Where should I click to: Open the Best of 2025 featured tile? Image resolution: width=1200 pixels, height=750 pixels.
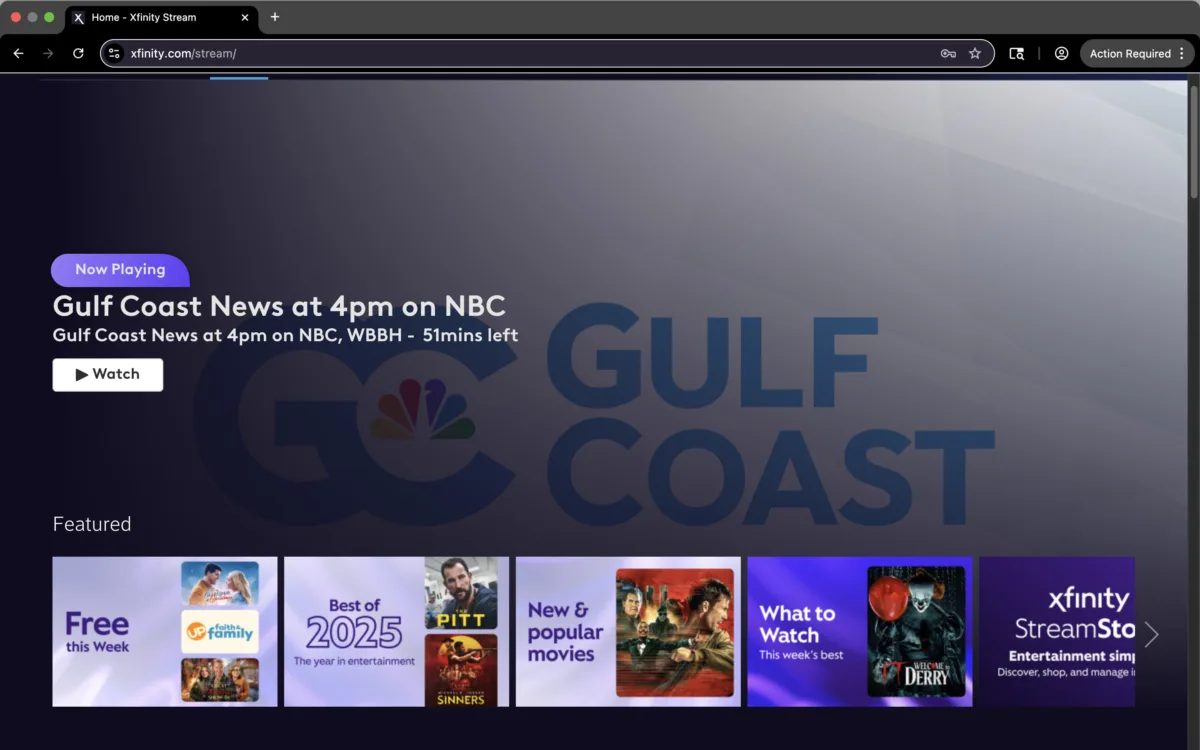point(396,632)
